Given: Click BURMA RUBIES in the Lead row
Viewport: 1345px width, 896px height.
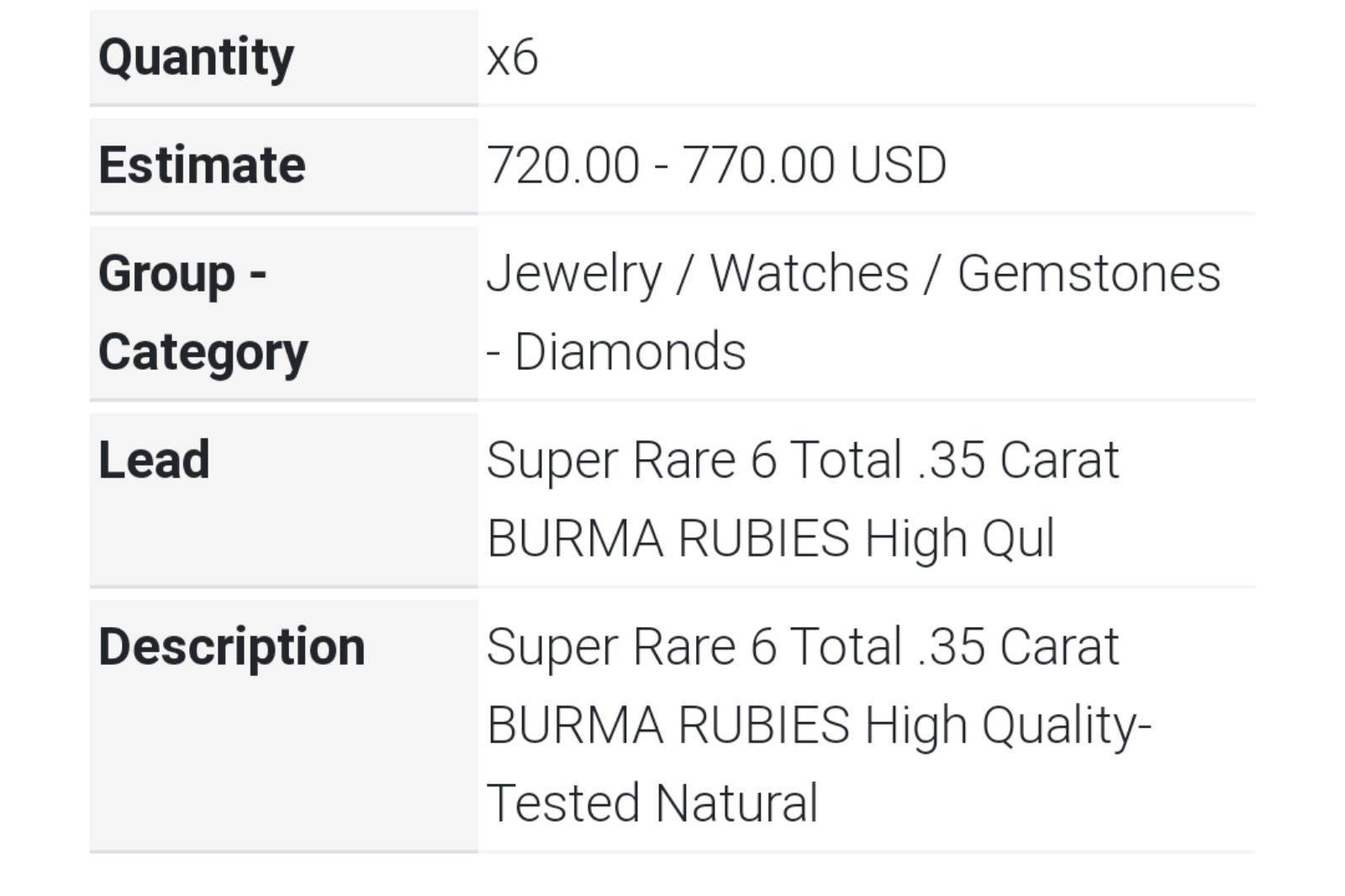Looking at the screenshot, I should tap(668, 538).
